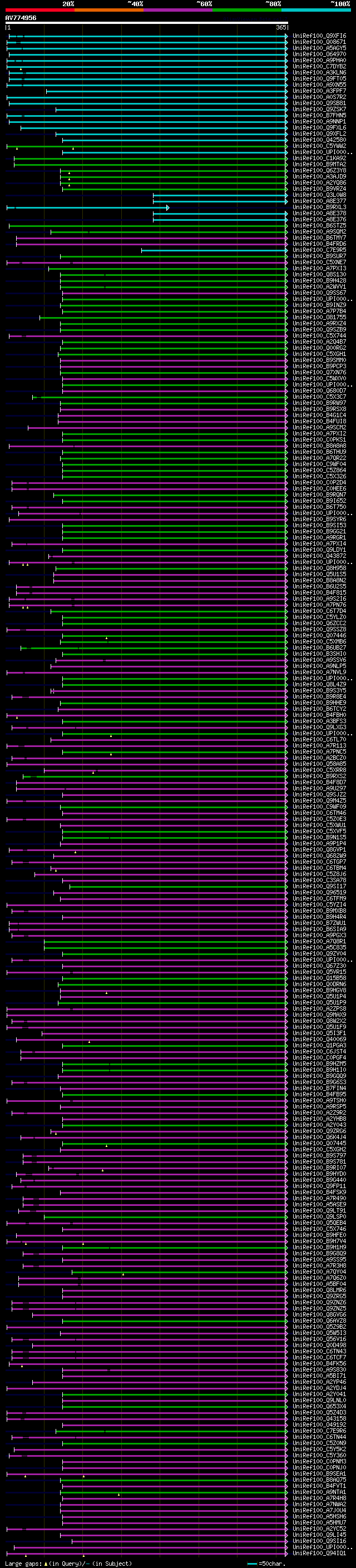Select hit label UniRef100_C5XNE7
Image resolution: width=356 pixels, height=1568 pixels.
pos(319,263)
